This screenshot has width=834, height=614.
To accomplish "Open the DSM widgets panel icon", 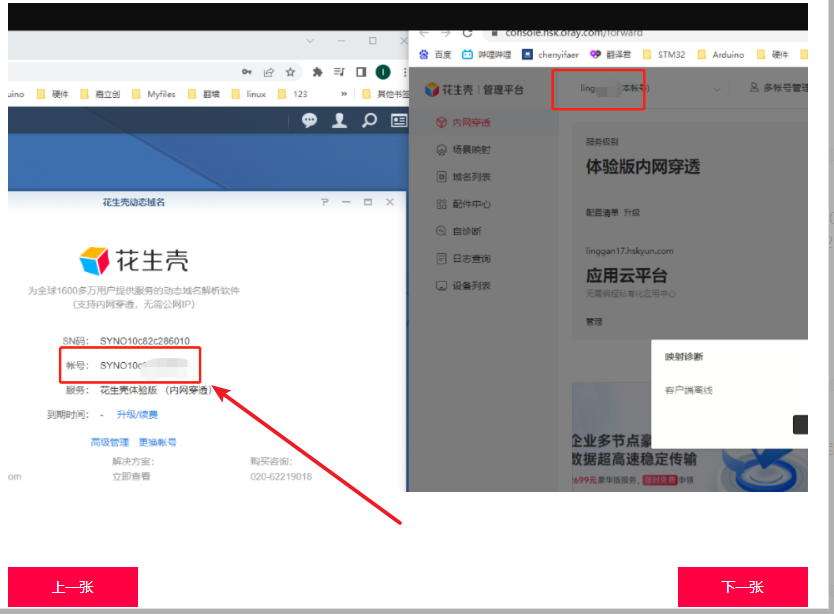I will [x=399, y=121].
